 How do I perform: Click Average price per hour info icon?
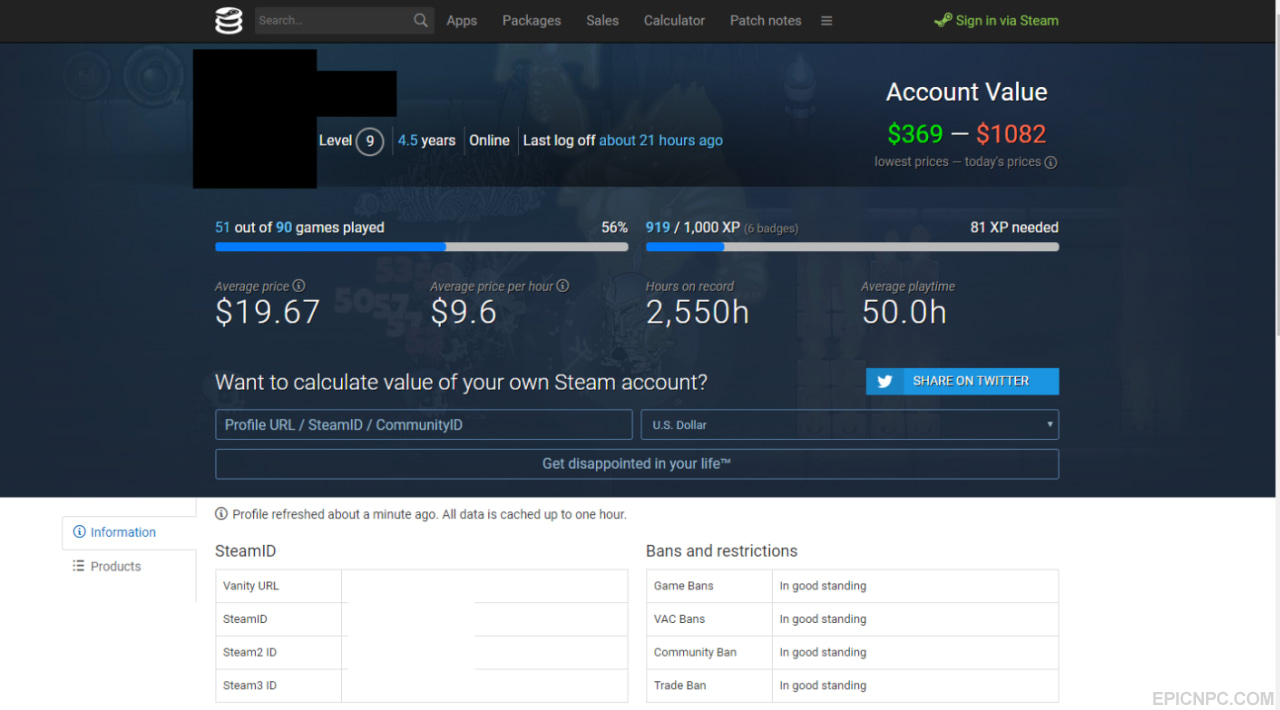563,286
